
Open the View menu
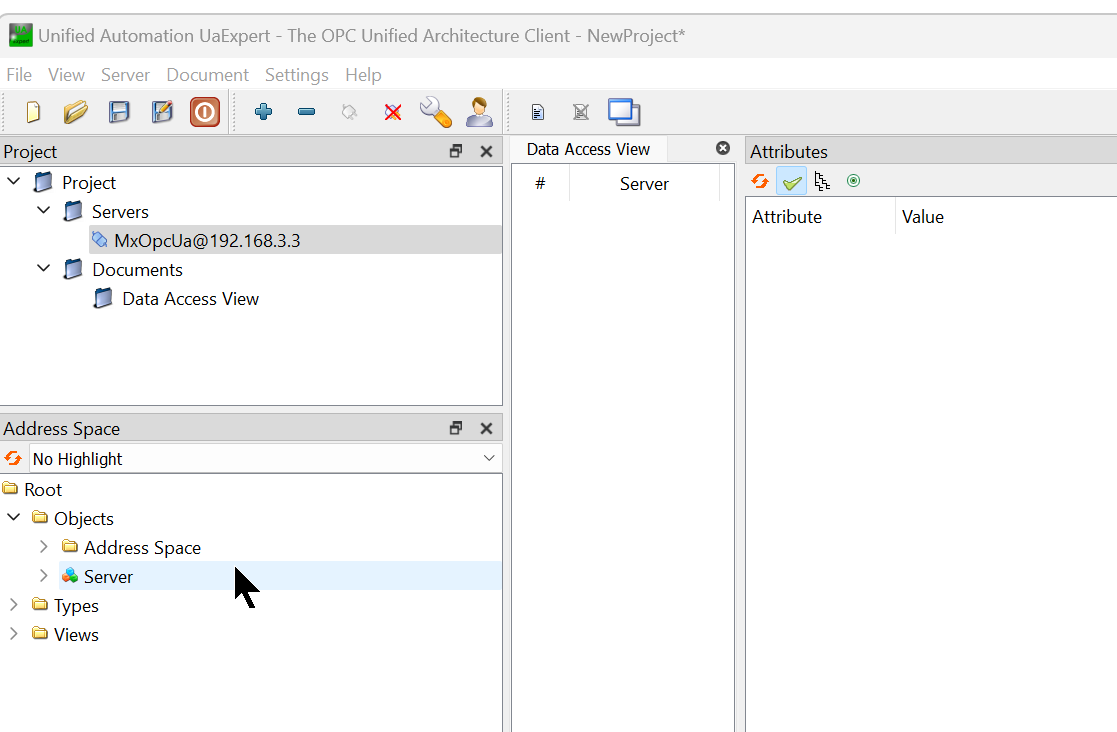pyautogui.click(x=66, y=75)
